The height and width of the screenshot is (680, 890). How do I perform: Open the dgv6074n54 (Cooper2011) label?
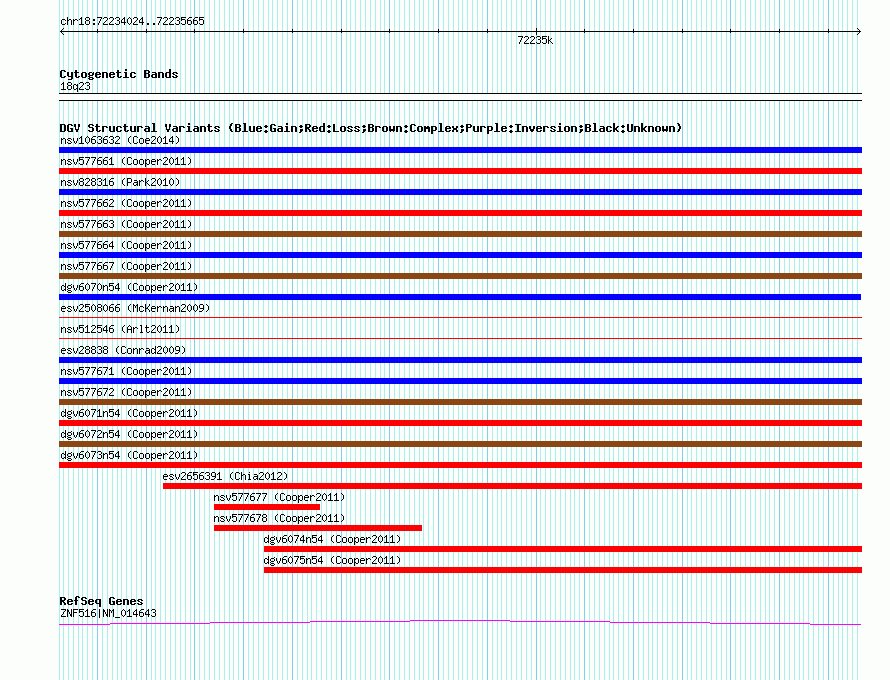(x=332, y=539)
